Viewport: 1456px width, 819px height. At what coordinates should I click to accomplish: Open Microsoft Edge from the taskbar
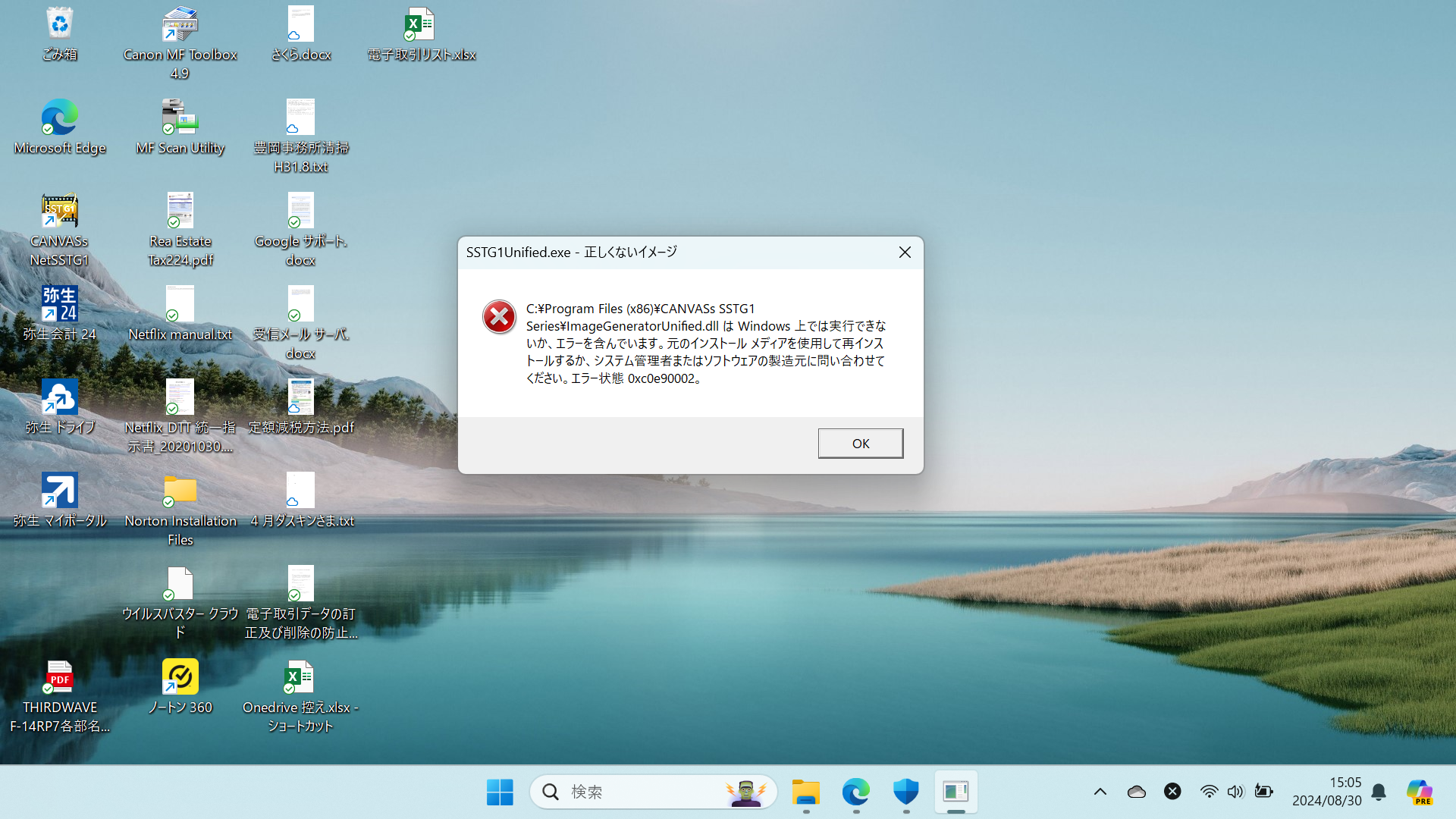(x=856, y=792)
